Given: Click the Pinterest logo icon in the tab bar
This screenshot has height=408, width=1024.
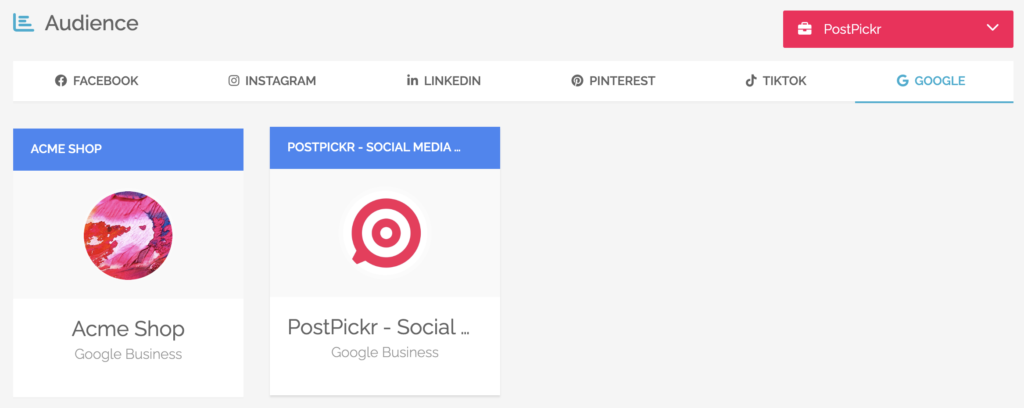Looking at the screenshot, I should [577, 81].
